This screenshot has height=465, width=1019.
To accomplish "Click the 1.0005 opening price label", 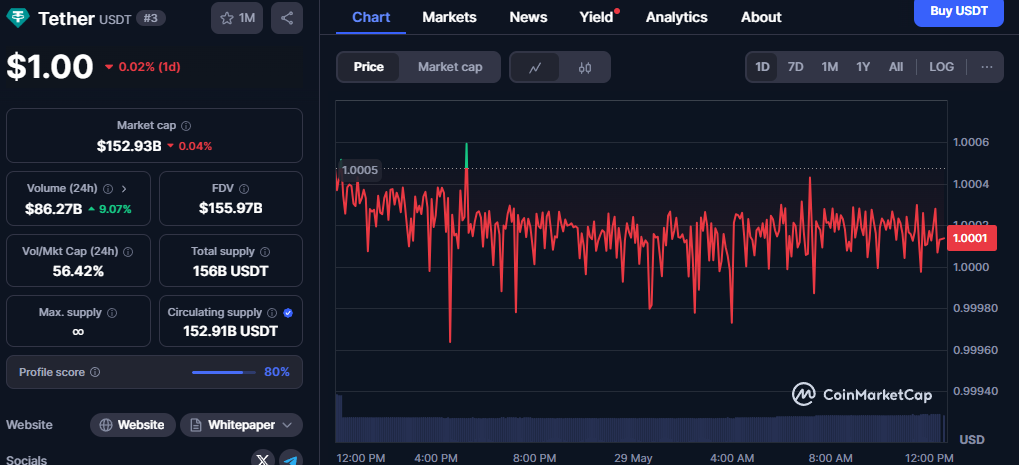I will [x=360, y=170].
